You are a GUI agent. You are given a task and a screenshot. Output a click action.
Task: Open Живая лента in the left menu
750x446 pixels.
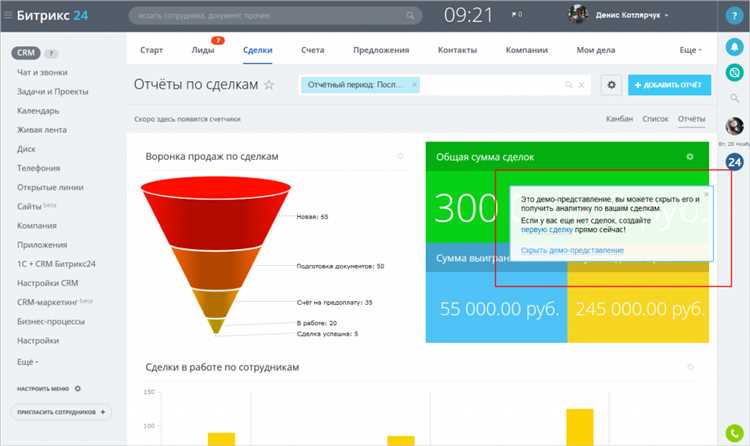point(42,130)
